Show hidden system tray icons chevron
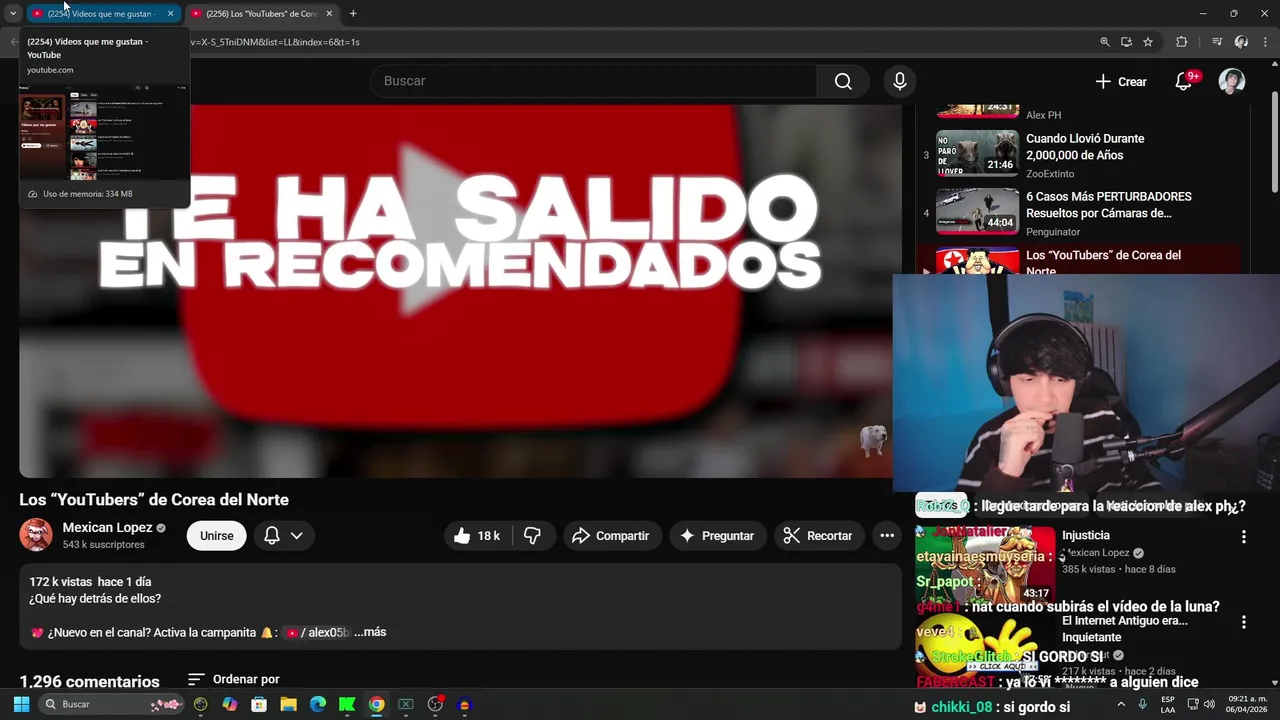The height and width of the screenshot is (720, 1280). (1120, 704)
